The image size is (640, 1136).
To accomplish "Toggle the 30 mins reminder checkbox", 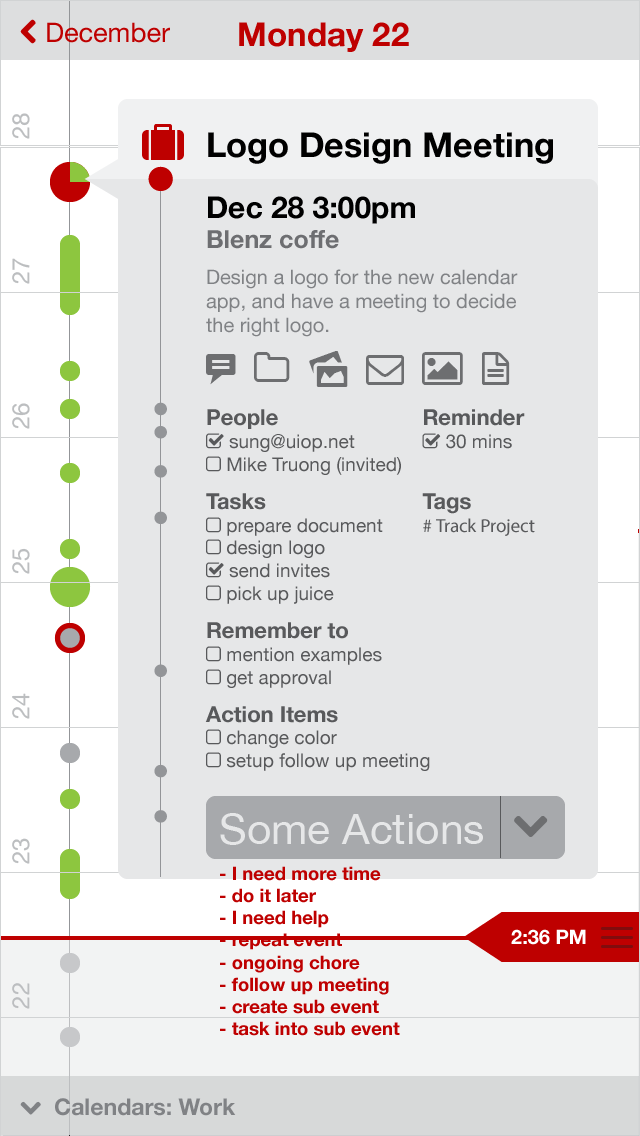I will pos(431,440).
